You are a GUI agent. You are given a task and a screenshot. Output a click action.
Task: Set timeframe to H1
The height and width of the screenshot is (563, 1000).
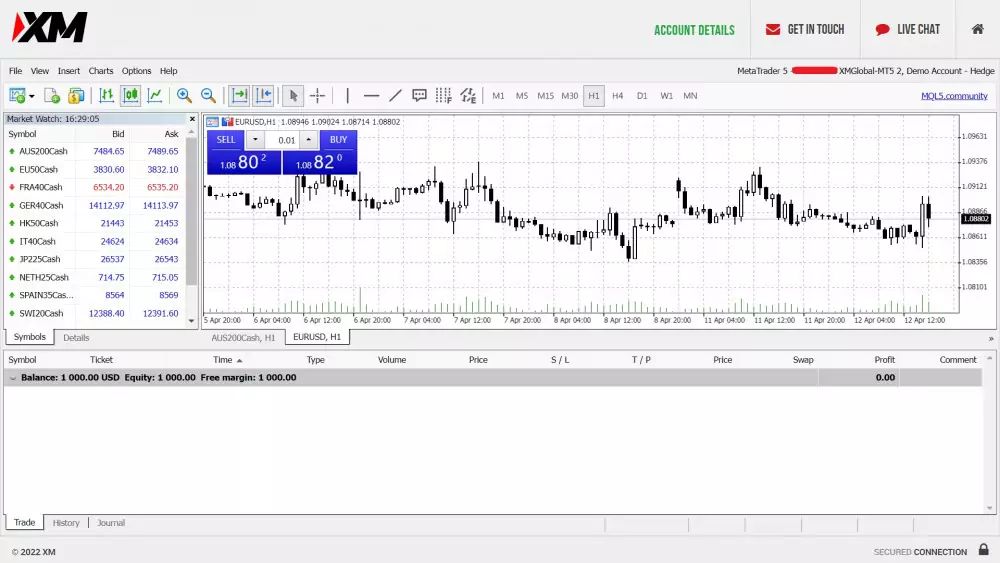point(594,96)
